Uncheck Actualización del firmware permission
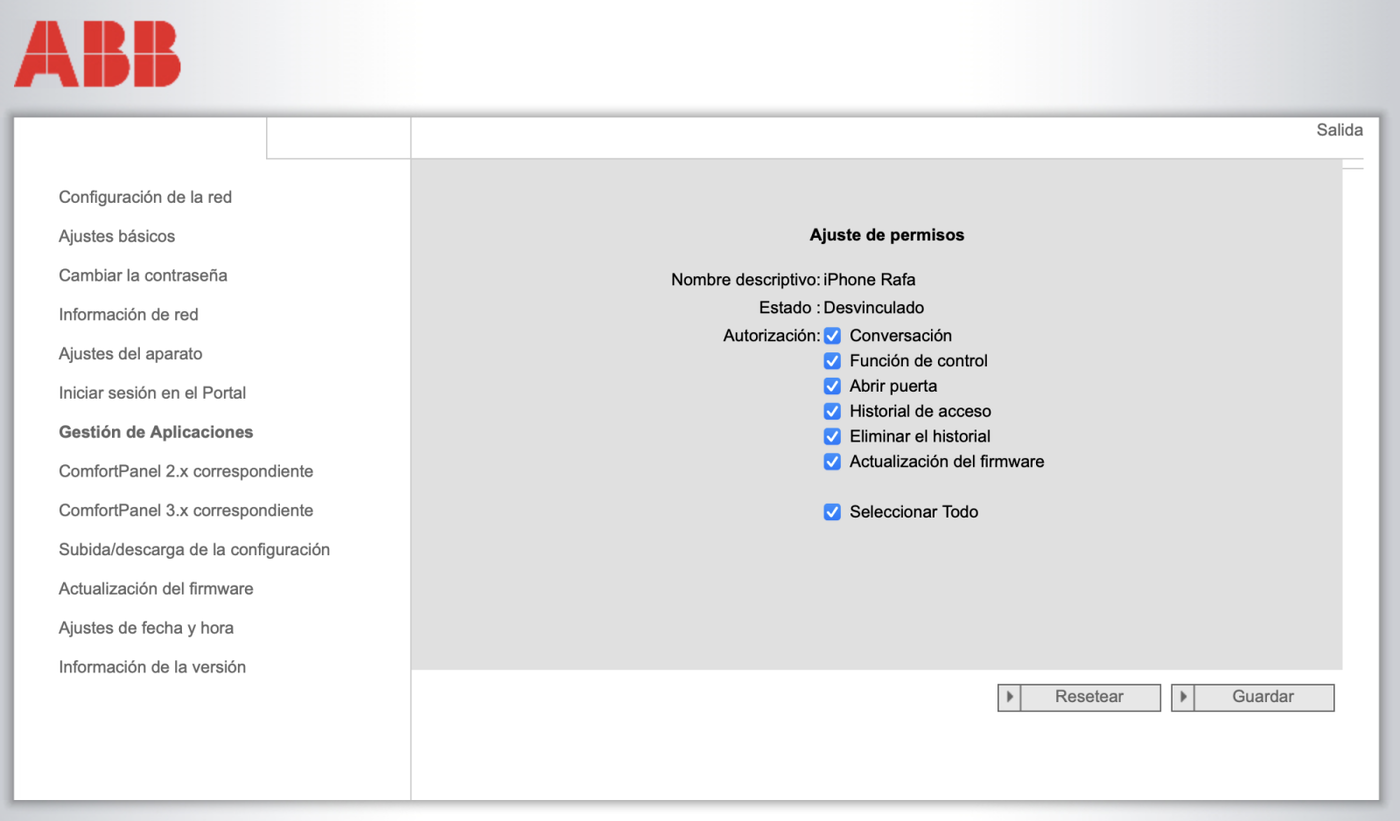Image resolution: width=1400 pixels, height=821 pixels. [832, 462]
